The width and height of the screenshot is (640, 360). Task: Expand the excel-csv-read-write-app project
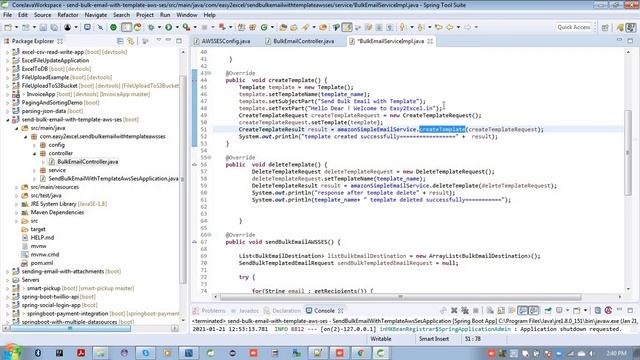[7, 52]
